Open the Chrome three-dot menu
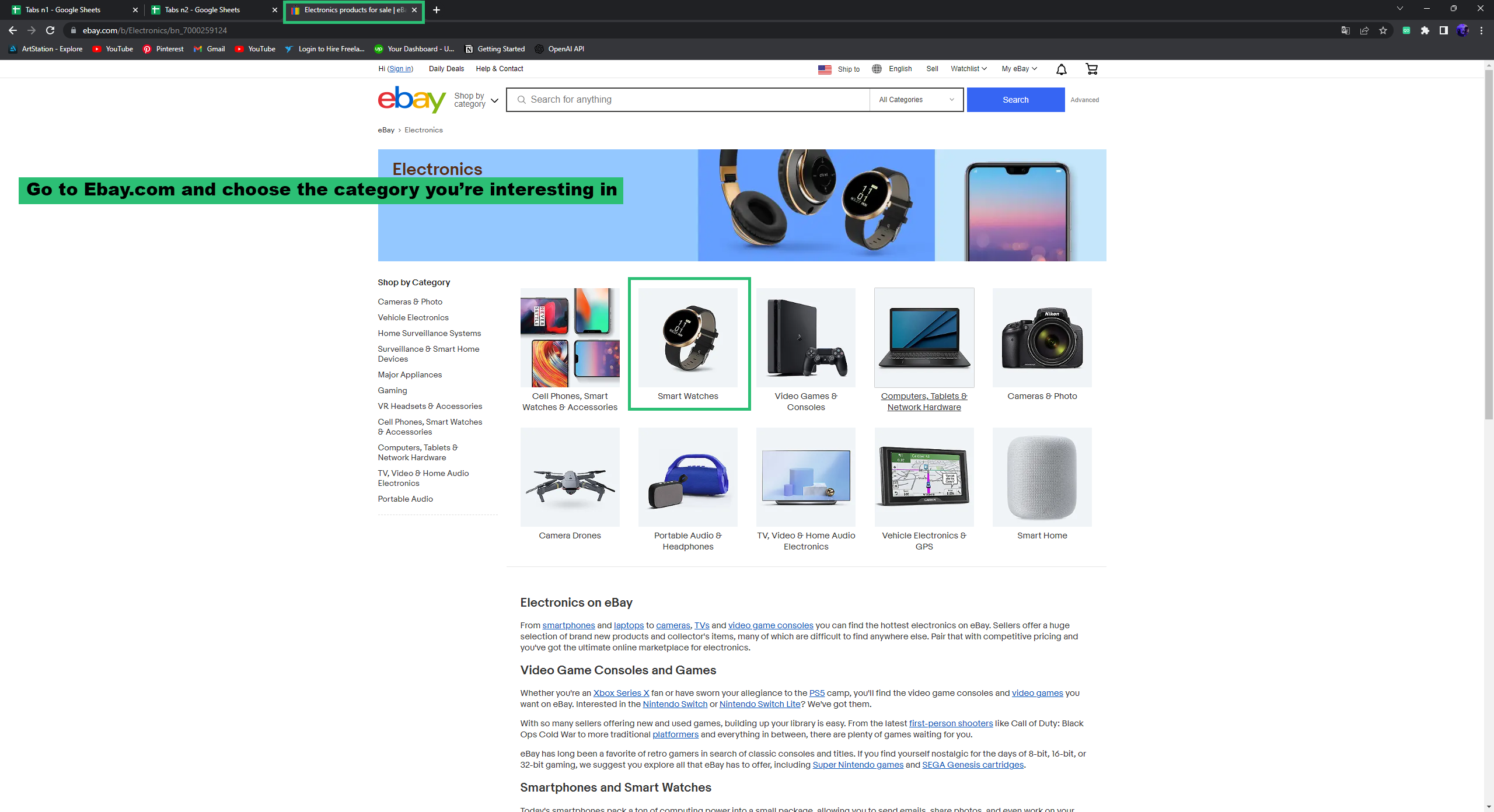 [x=1481, y=30]
